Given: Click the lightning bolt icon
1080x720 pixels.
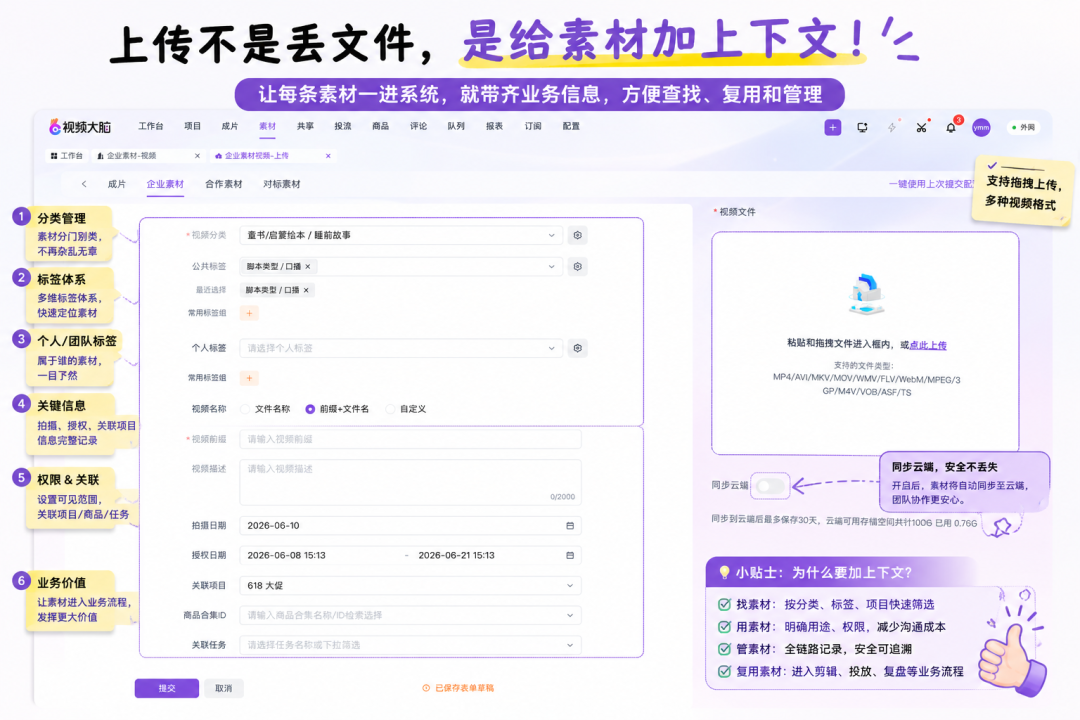Looking at the screenshot, I should coord(891,127).
